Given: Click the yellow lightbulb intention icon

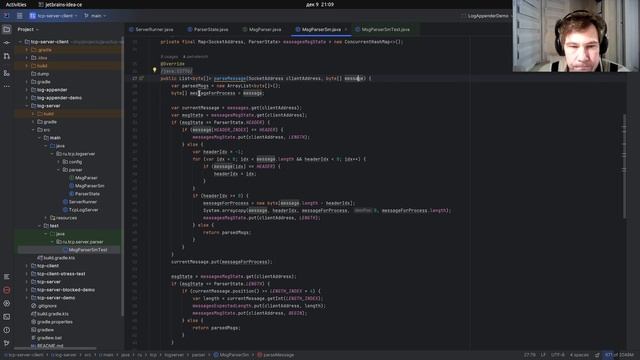Looking at the screenshot, I should point(154,70).
